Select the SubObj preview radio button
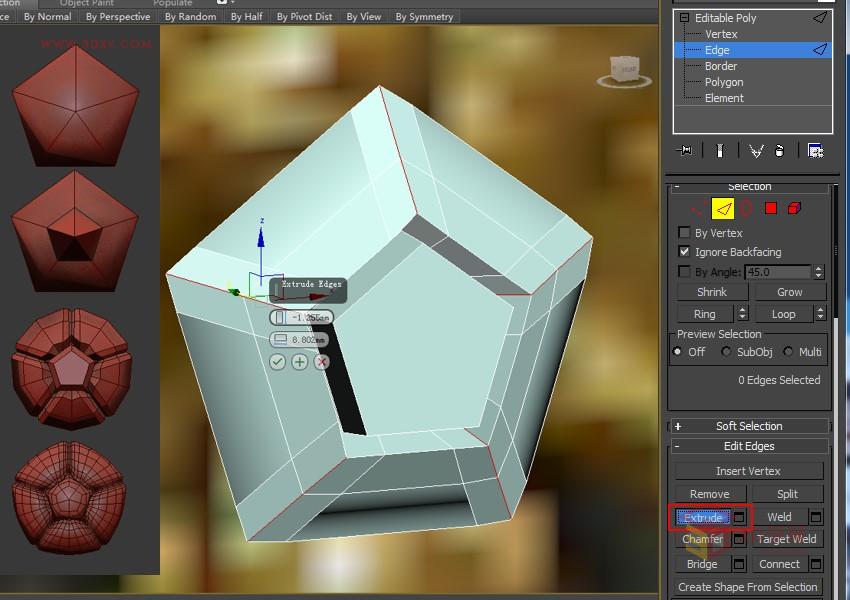Image resolution: width=850 pixels, height=600 pixels. click(724, 351)
